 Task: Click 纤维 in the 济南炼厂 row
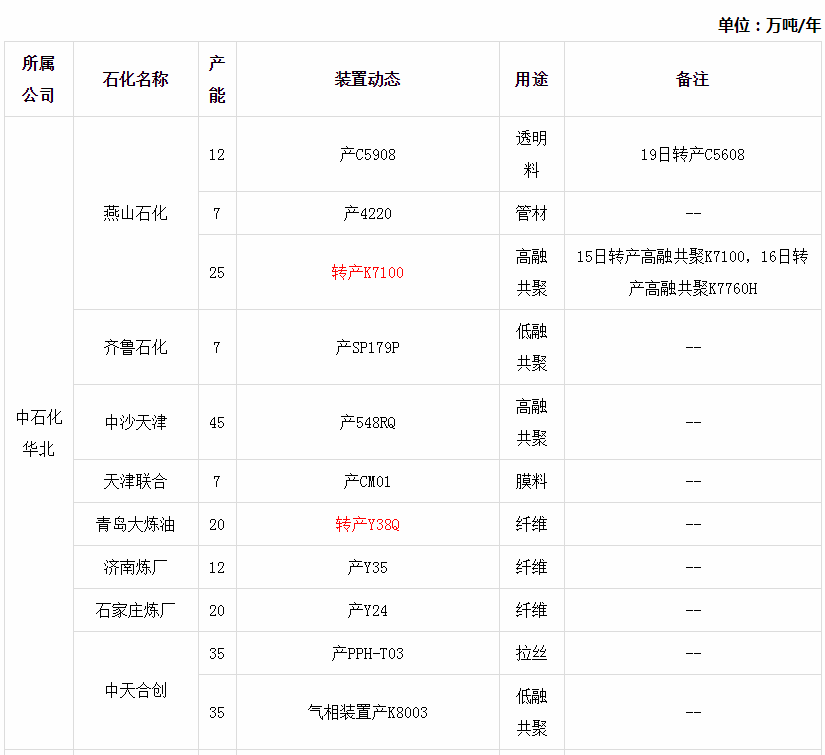point(531,567)
